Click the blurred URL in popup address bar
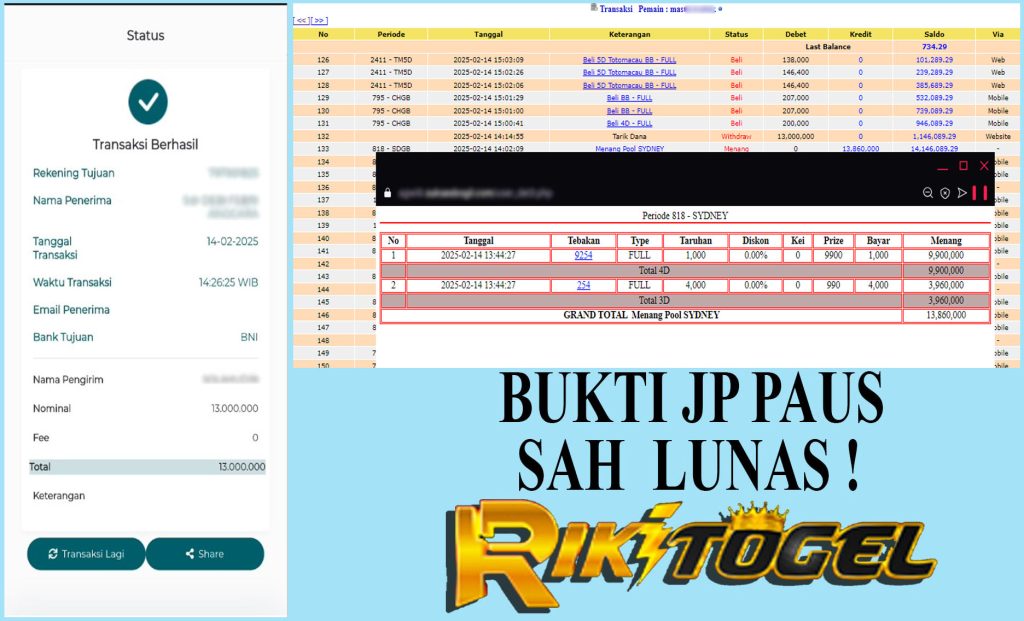The height and width of the screenshot is (621, 1024). (475, 193)
